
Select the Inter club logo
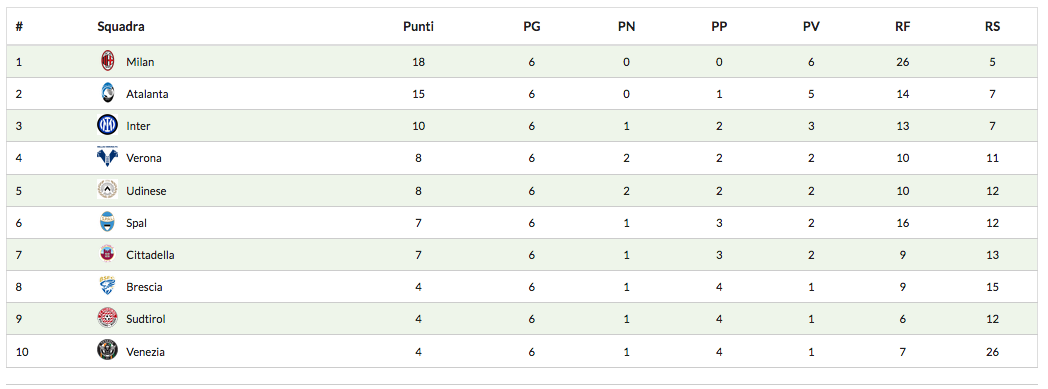point(107,125)
